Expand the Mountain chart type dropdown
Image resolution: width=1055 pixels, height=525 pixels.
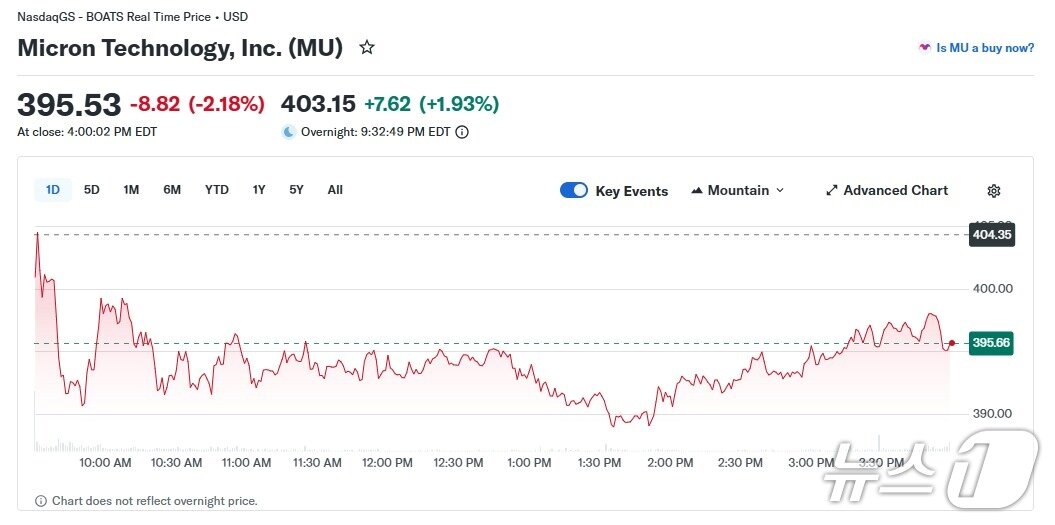tap(780, 191)
